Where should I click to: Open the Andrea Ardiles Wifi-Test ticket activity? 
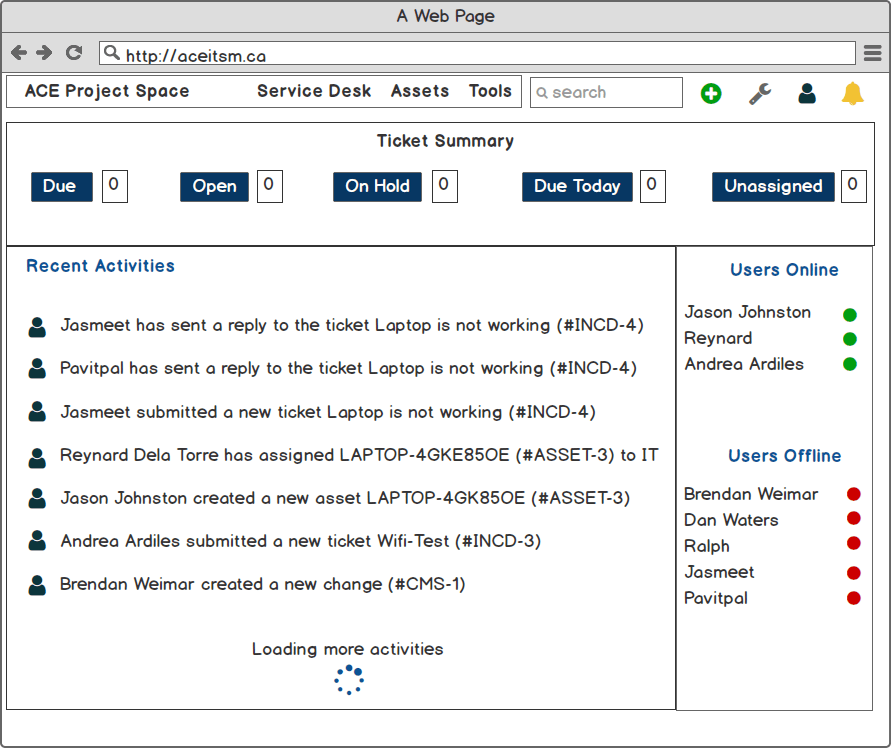coord(300,541)
